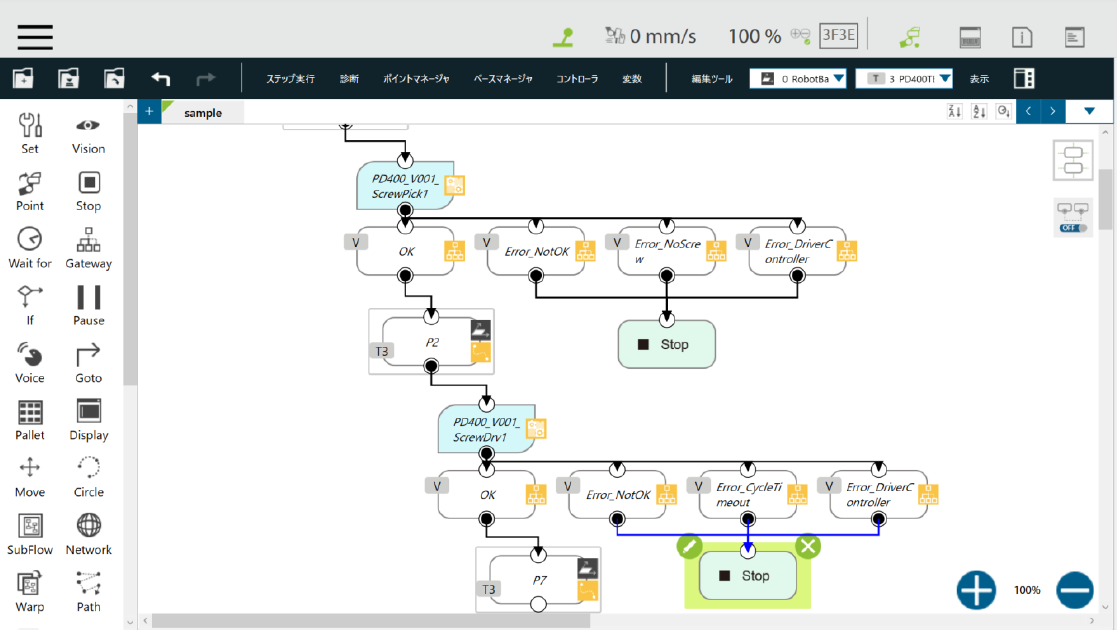Viewport: 1117px width, 630px height.
Task: Open the ポイントマネージャ menu
Action: pyautogui.click(x=416, y=79)
